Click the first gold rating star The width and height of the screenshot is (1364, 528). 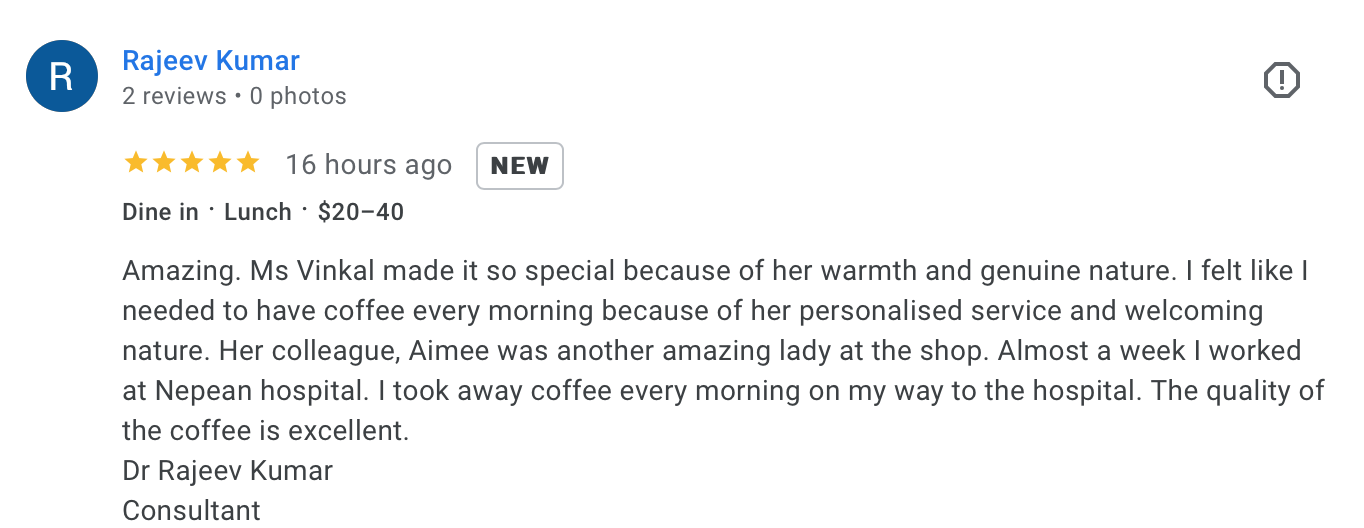pos(135,163)
